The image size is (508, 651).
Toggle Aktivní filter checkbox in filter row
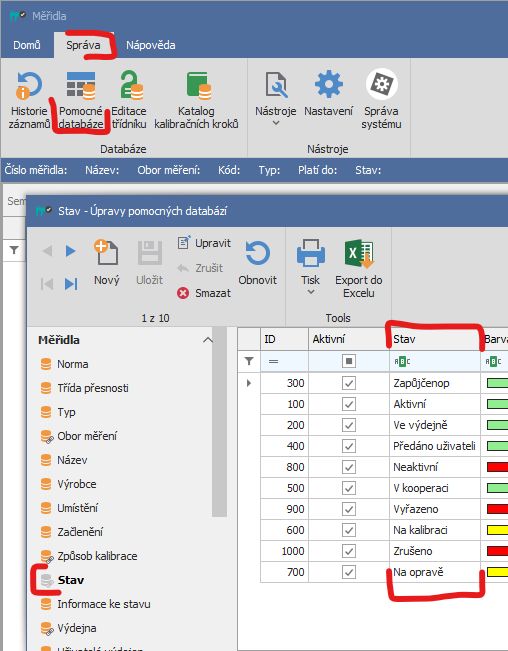click(x=349, y=361)
